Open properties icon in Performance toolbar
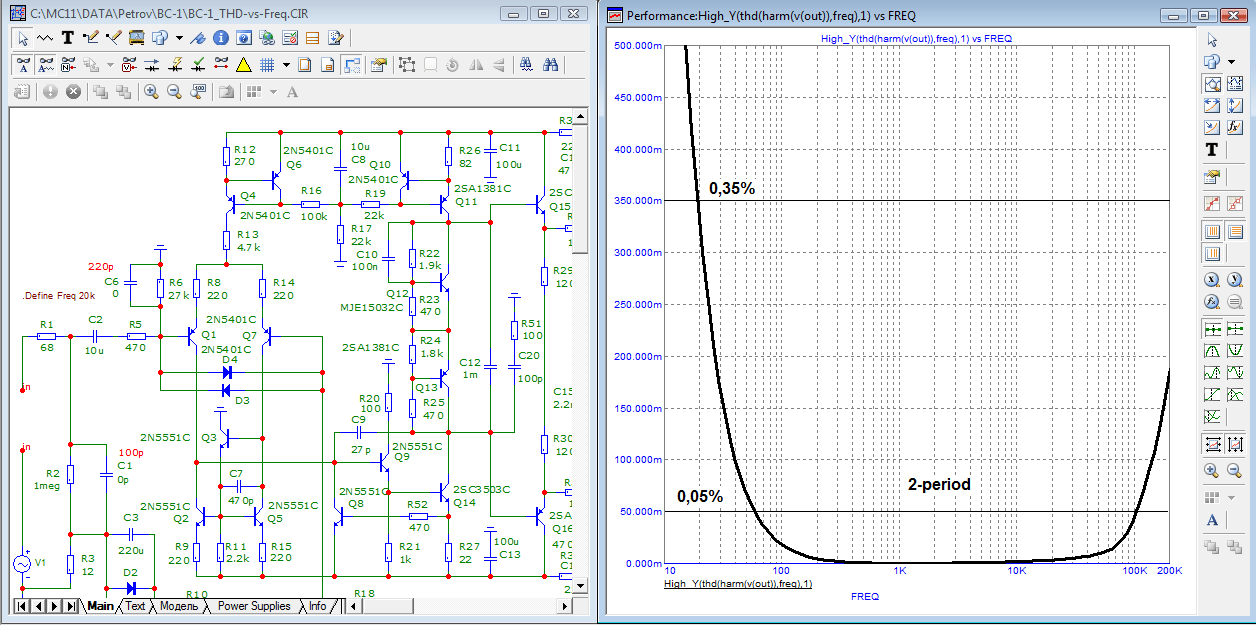The image size is (1256, 625). (1212, 177)
